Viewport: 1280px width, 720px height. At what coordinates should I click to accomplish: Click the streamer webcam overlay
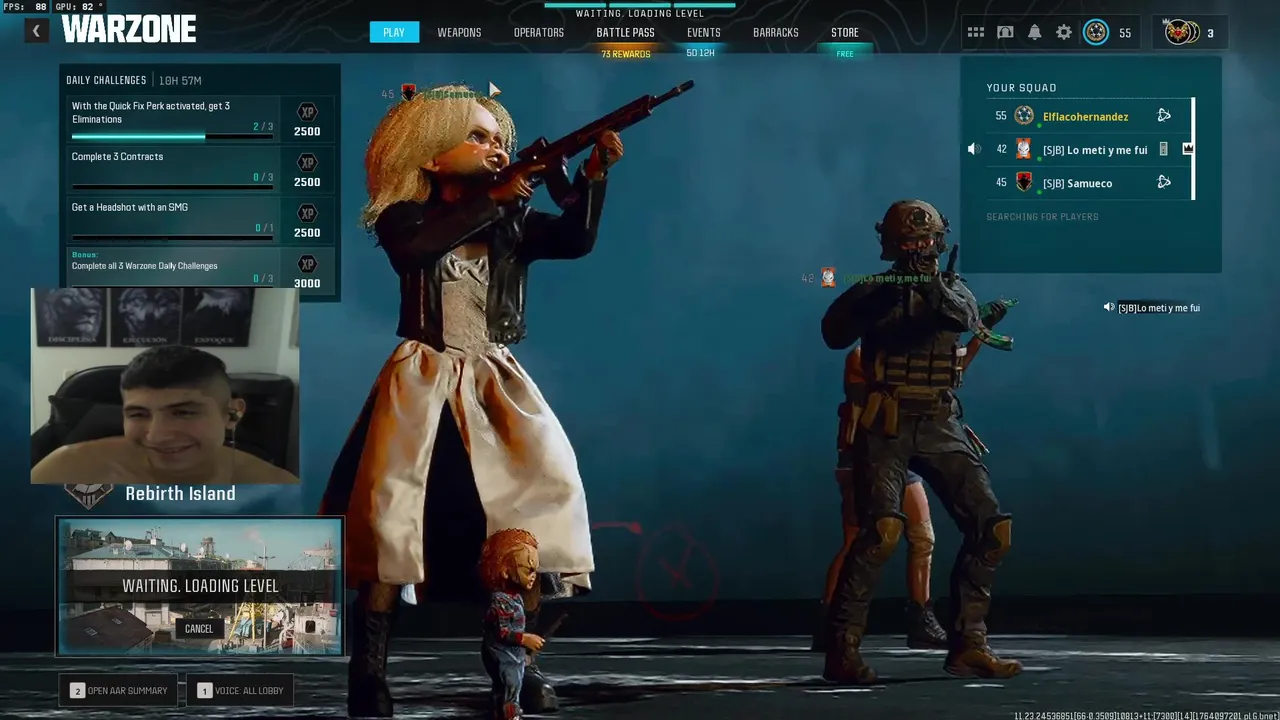pos(165,386)
